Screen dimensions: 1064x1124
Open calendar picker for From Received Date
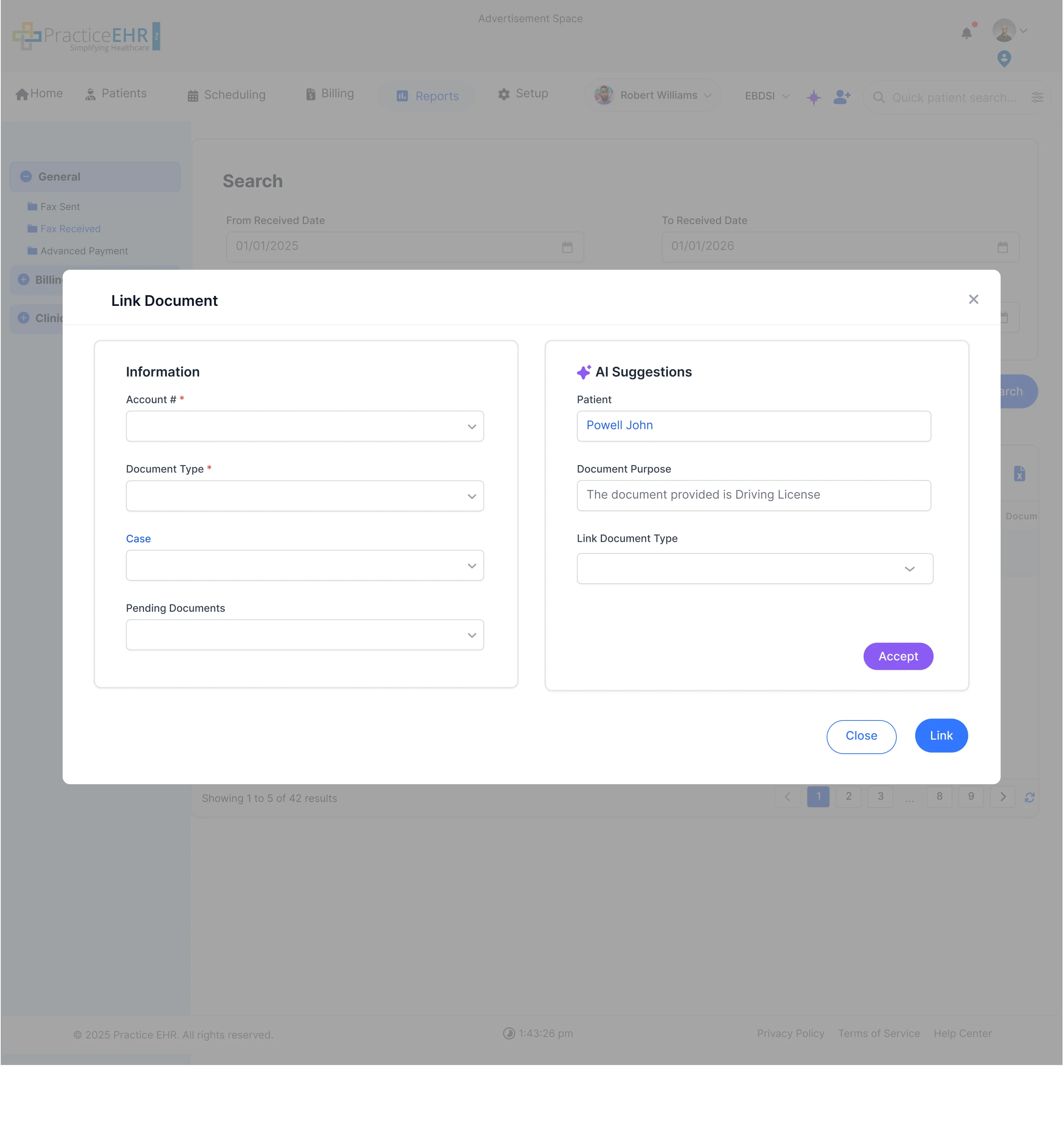(567, 247)
